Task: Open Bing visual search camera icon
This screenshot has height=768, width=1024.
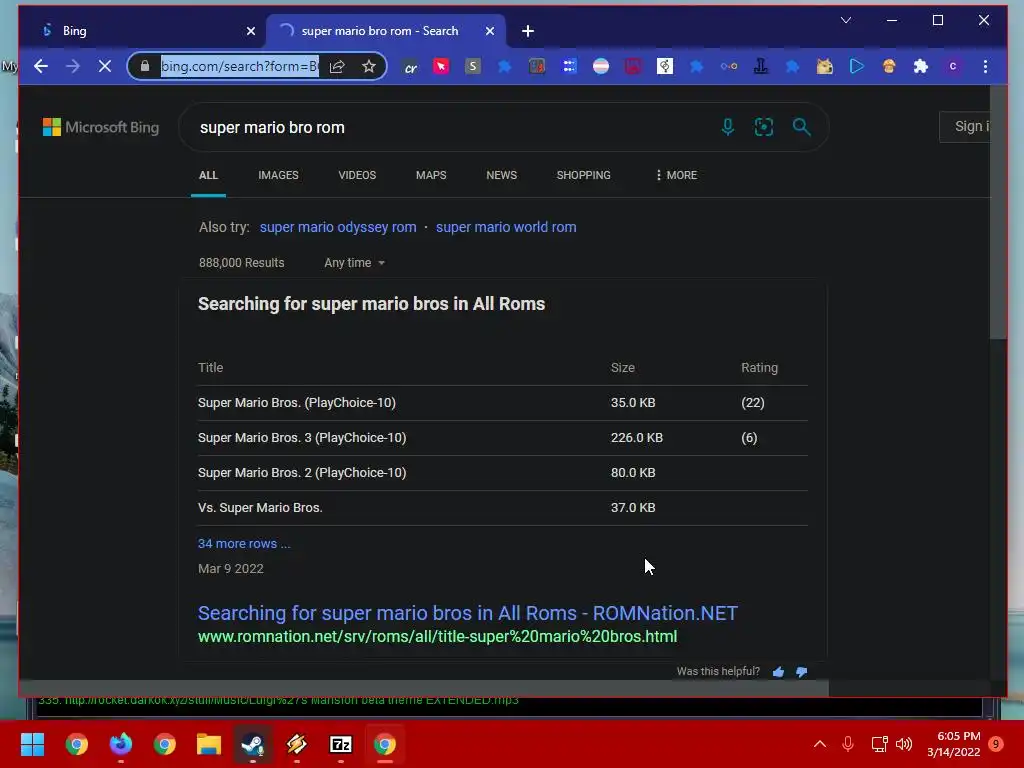Action: point(763,127)
